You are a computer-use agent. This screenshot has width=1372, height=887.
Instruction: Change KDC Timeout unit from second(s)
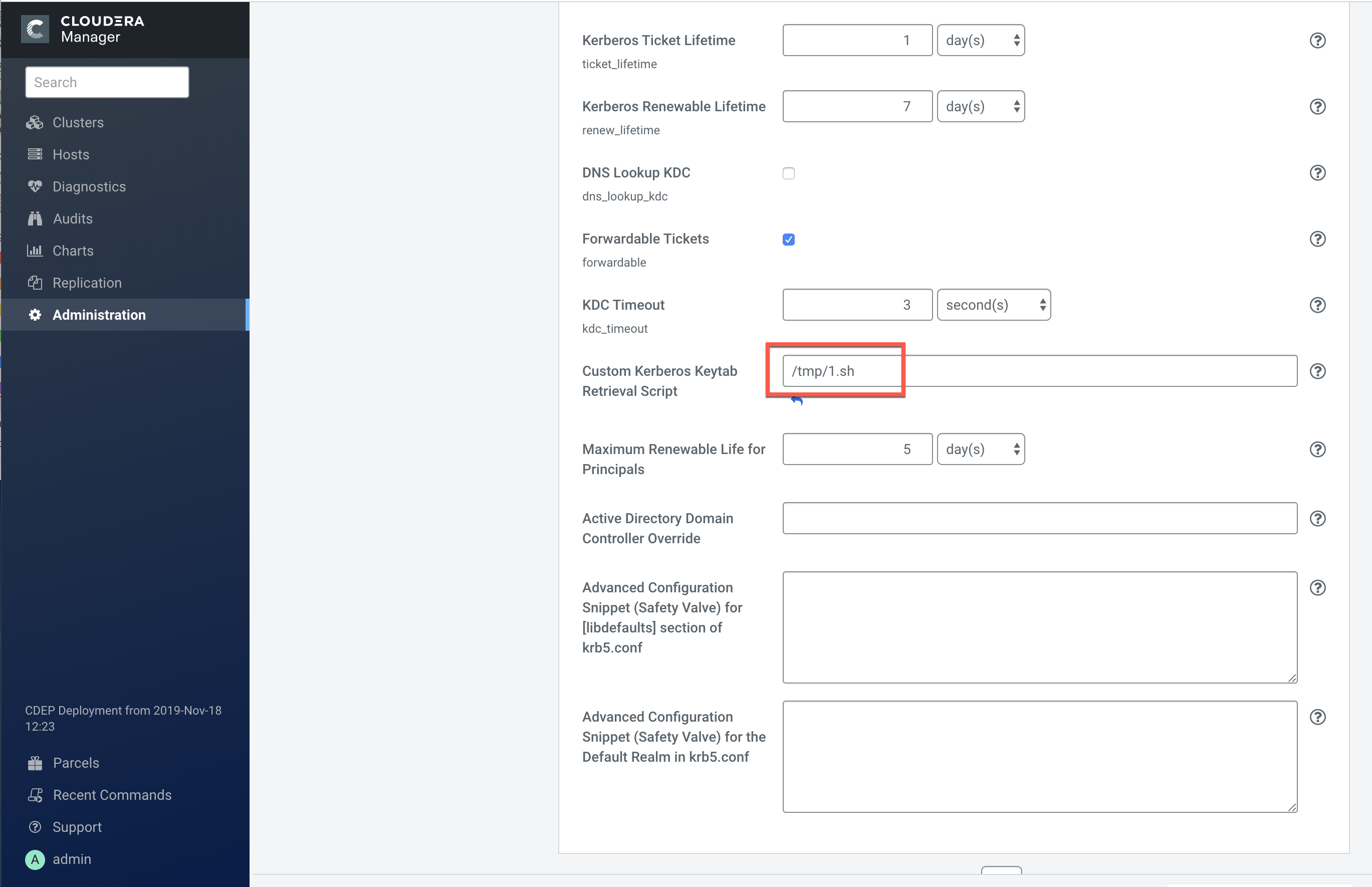coord(993,305)
